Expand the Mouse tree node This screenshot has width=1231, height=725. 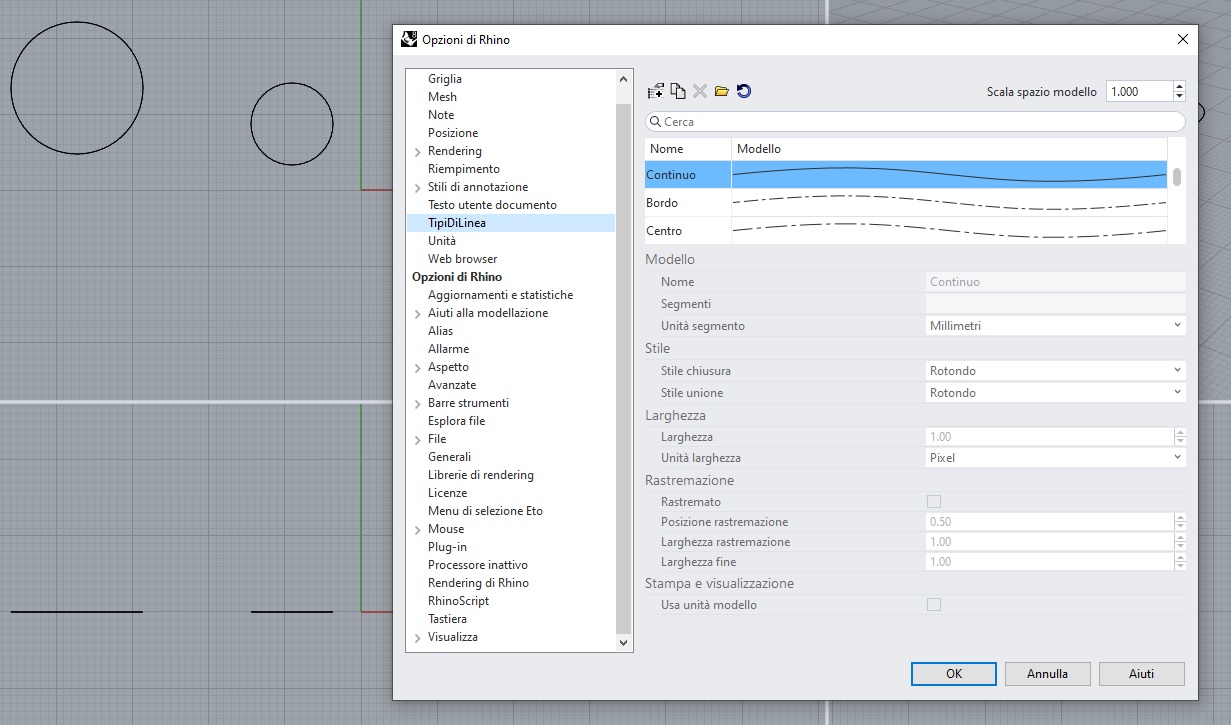coord(417,530)
